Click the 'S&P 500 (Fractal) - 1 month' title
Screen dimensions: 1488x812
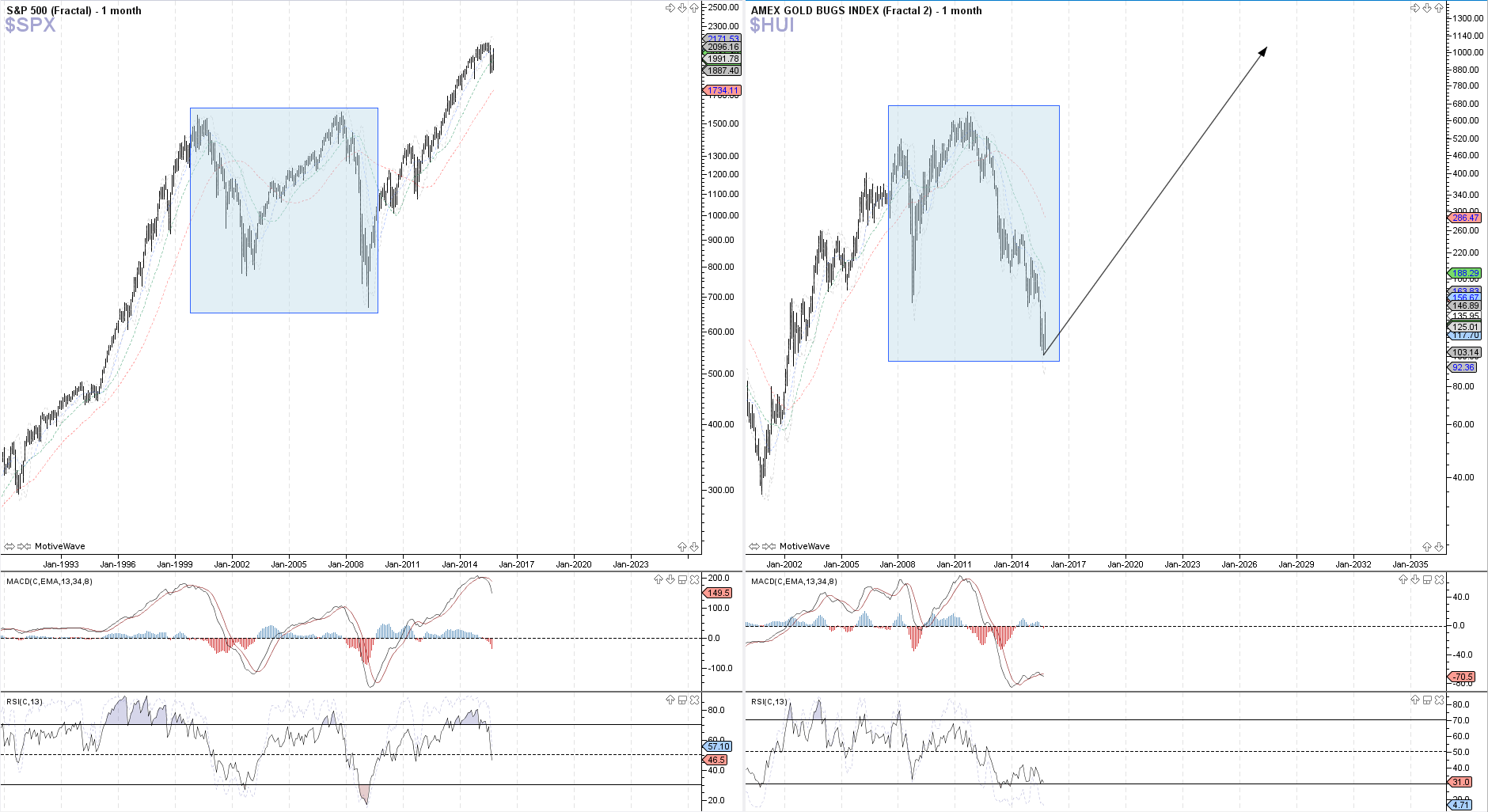[74, 10]
